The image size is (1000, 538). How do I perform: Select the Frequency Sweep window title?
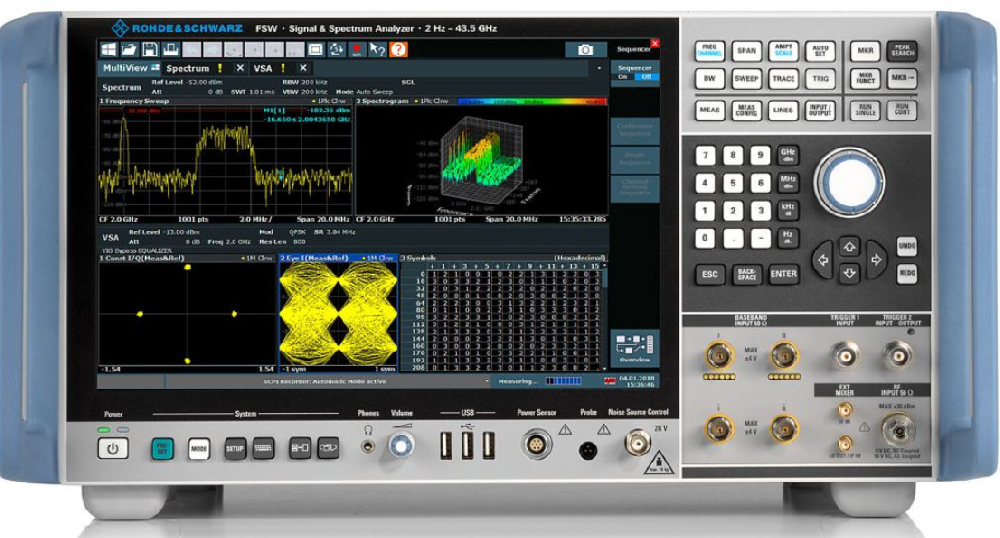click(135, 101)
